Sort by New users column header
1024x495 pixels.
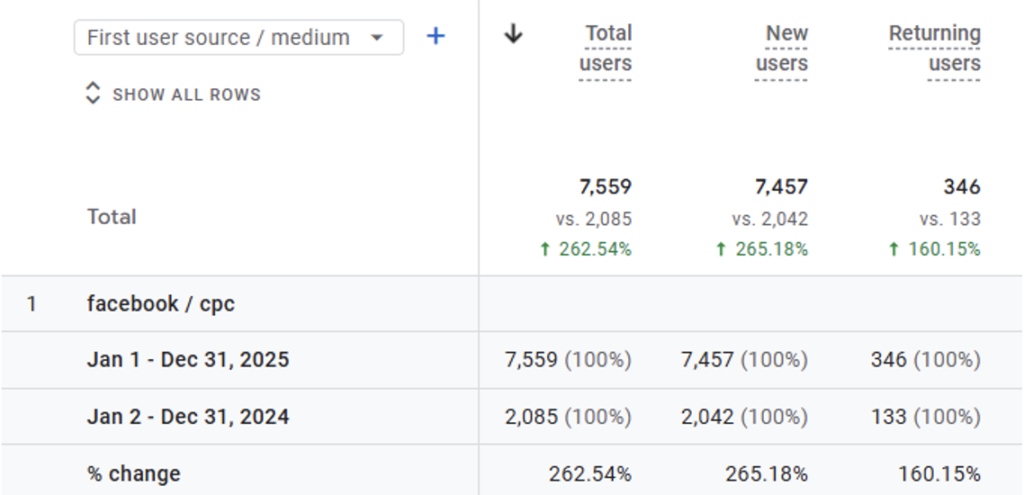click(781, 48)
